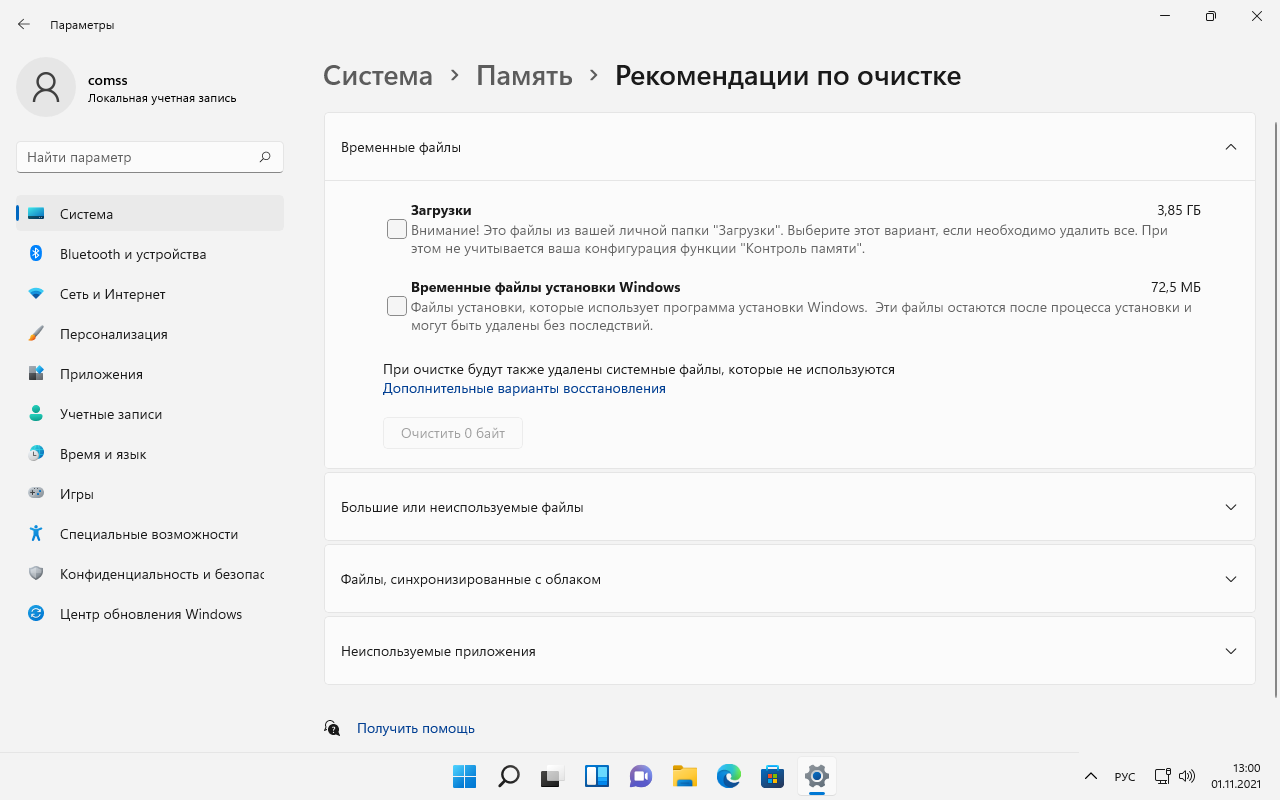1280x800 pixels.
Task: Open the РУС language switcher
Action: coord(1124,776)
